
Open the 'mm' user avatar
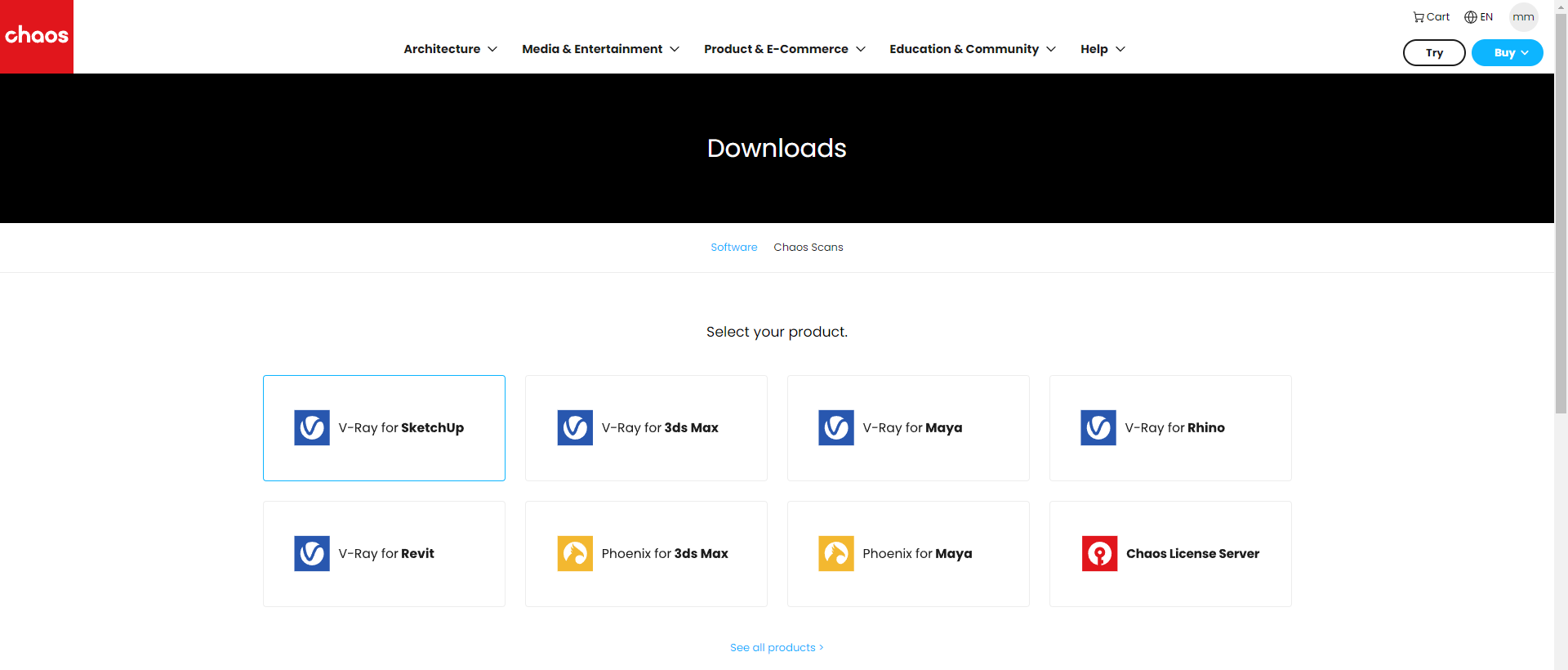click(x=1523, y=17)
